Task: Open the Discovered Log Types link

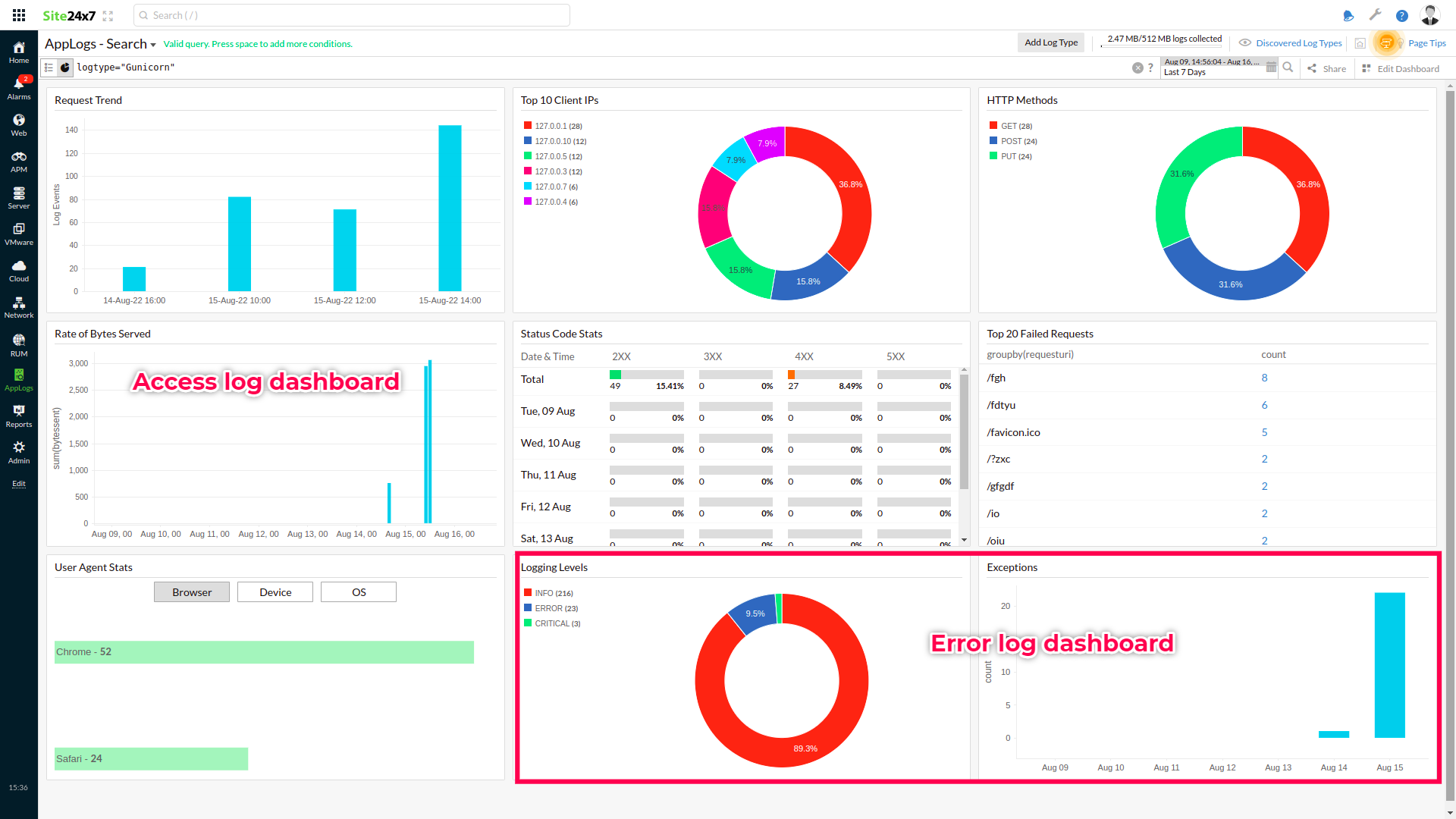Action: pos(1298,43)
